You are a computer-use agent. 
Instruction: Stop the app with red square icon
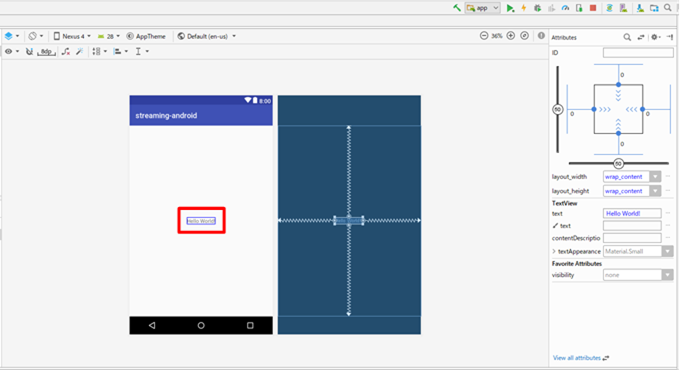[x=593, y=8]
